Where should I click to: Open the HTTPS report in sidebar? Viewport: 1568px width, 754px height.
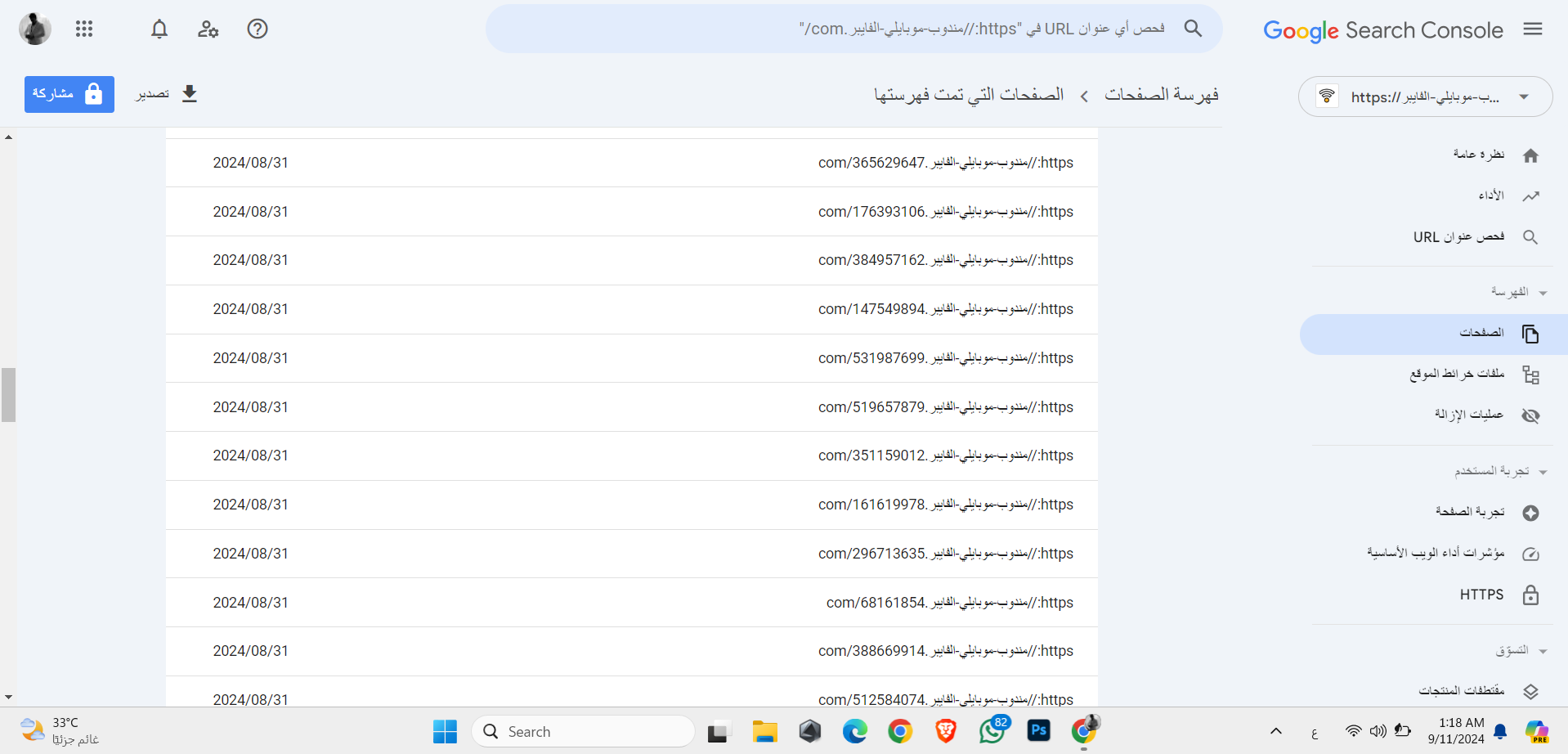pyautogui.click(x=1481, y=595)
